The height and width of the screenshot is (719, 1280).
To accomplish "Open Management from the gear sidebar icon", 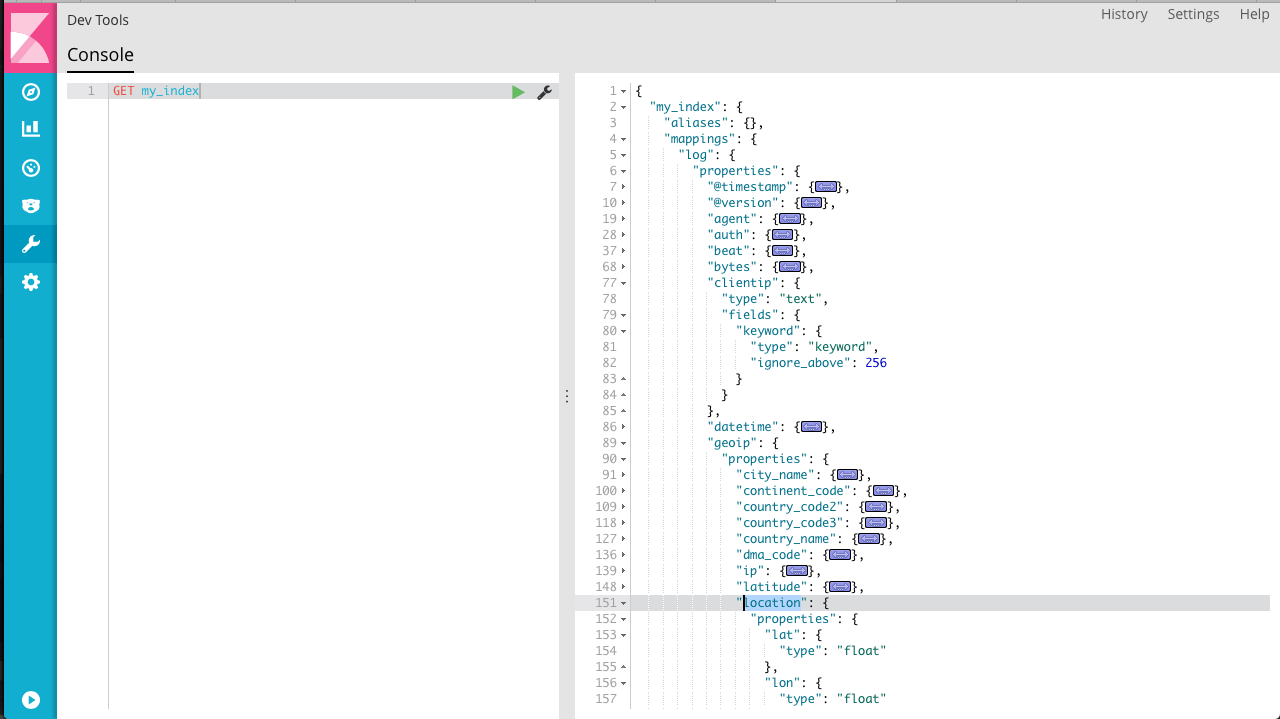I will click(31, 282).
